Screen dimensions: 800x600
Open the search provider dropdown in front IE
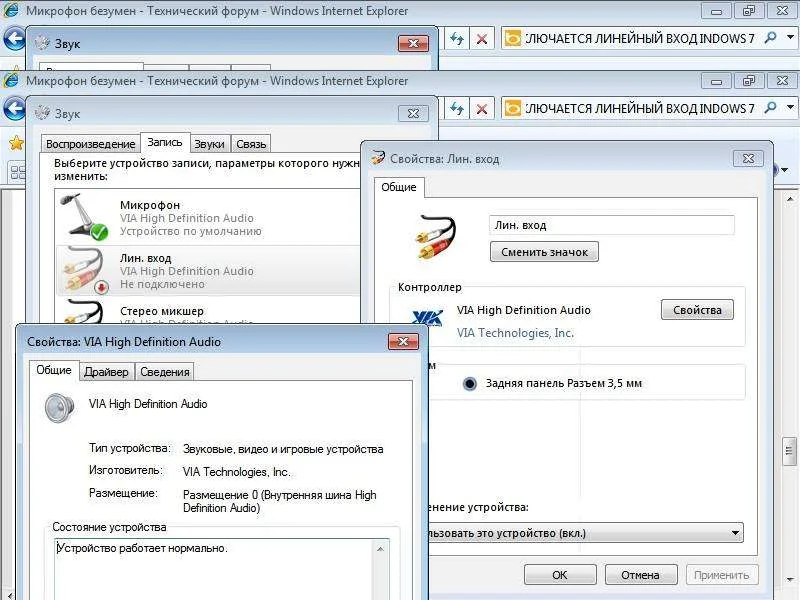click(790, 108)
